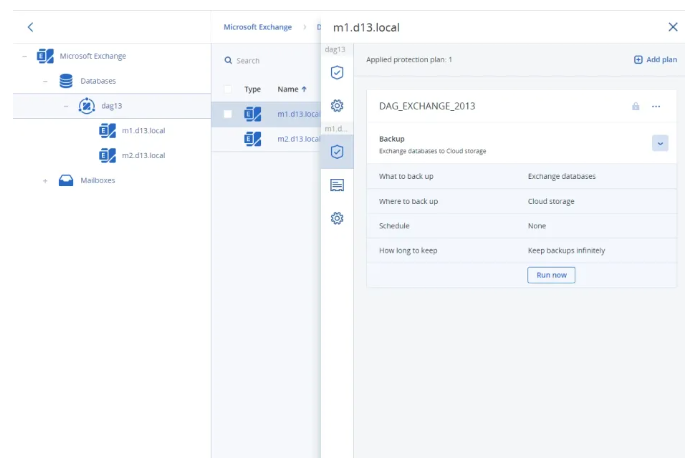Click the lock icon on DAG_EXCHANGE_2013 plan
The height and width of the screenshot is (462, 691).
[635, 106]
